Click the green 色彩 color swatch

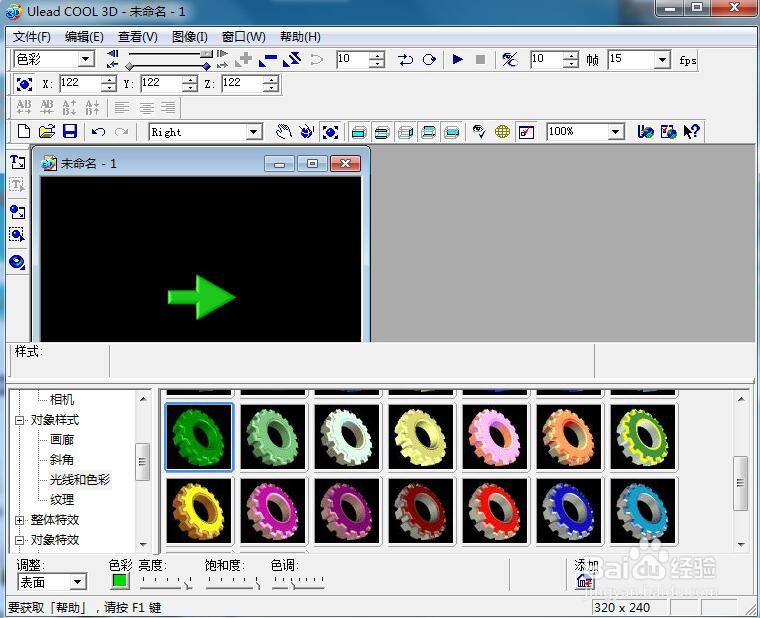(x=119, y=581)
